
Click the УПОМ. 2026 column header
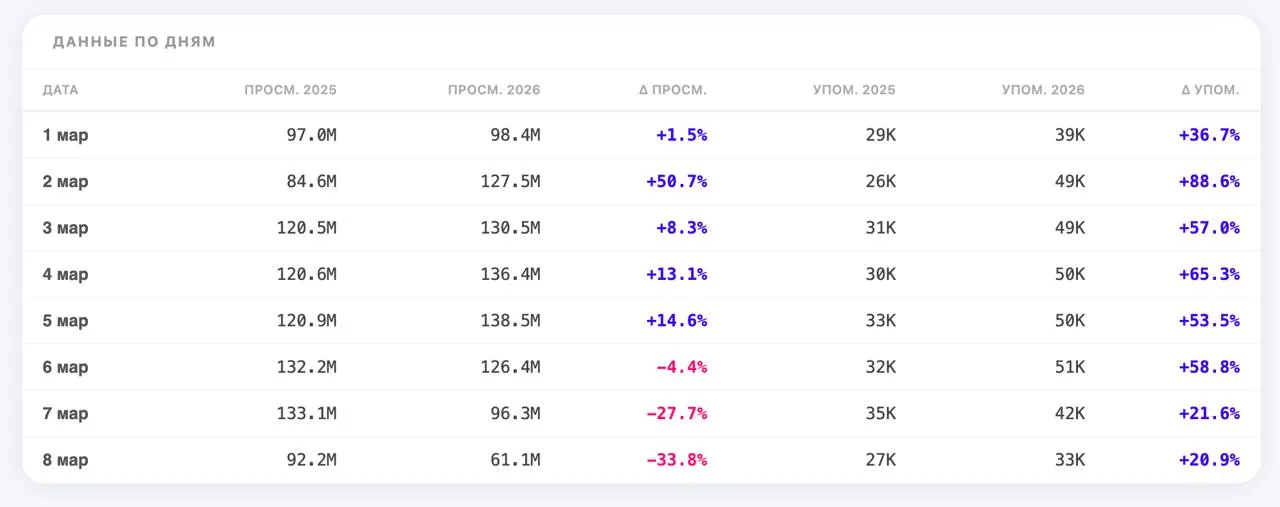(x=1043, y=90)
